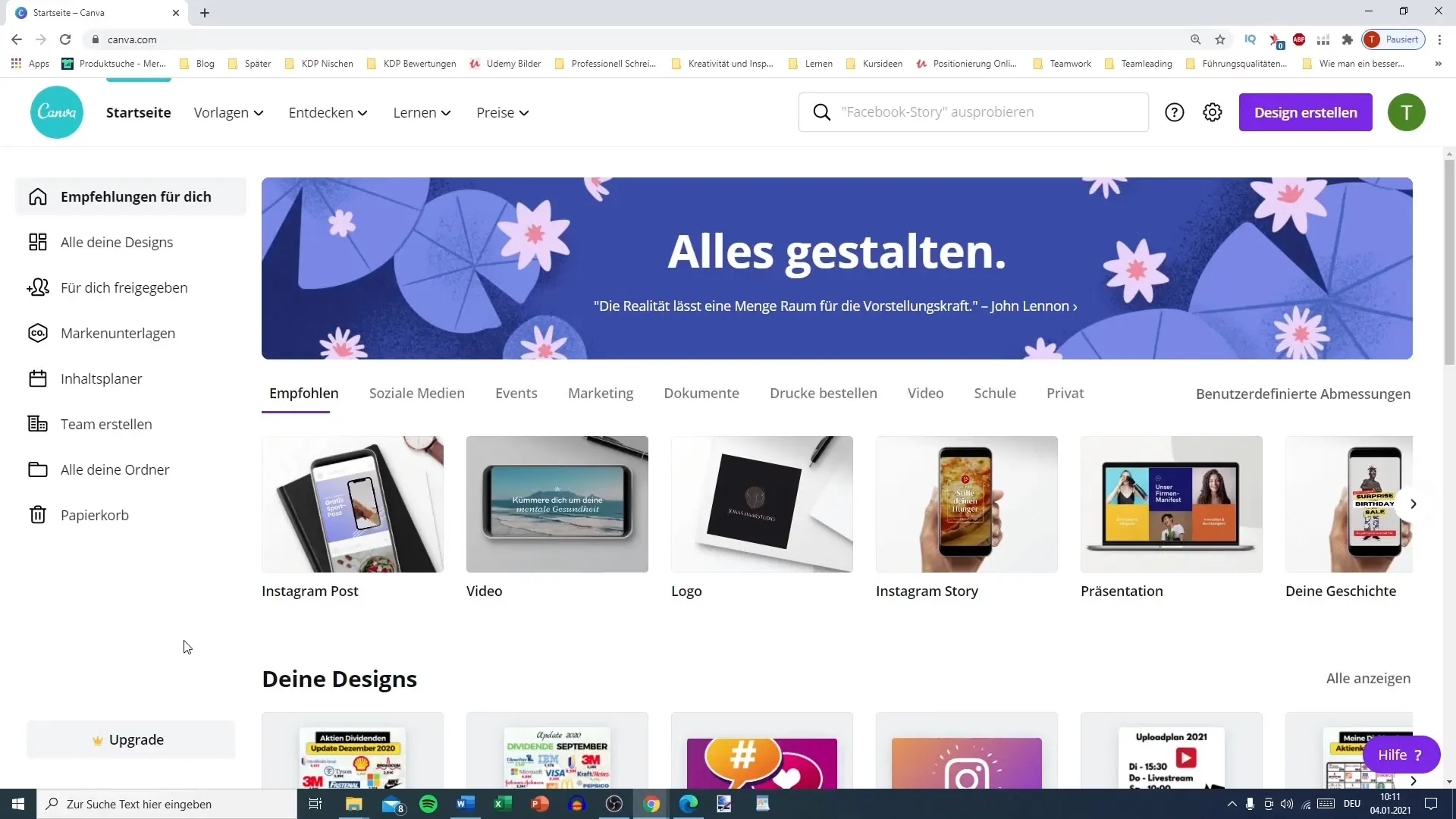Switch to the Marketing tab

pyautogui.click(x=601, y=394)
